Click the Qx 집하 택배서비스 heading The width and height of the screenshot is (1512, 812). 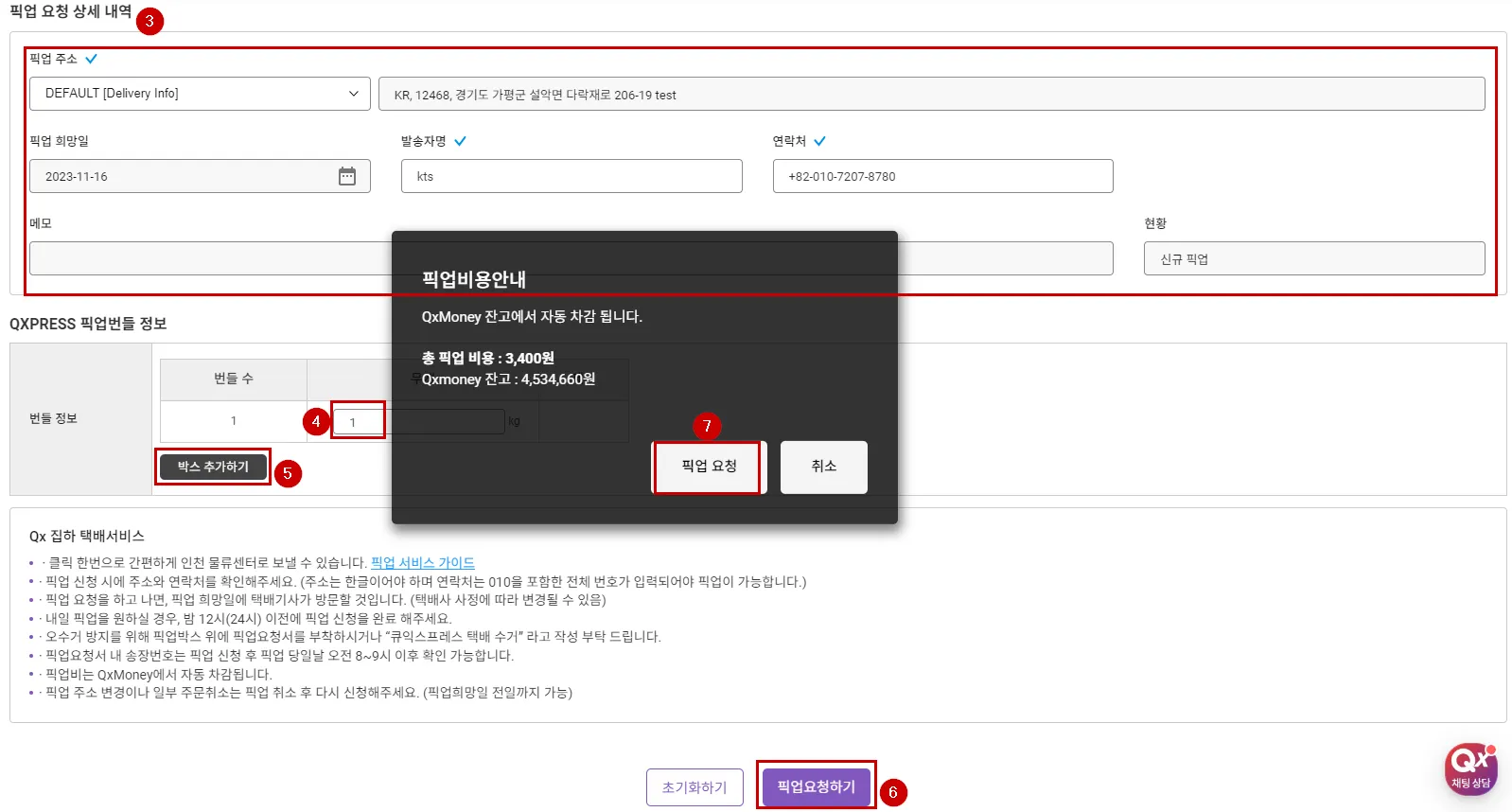[x=87, y=536]
